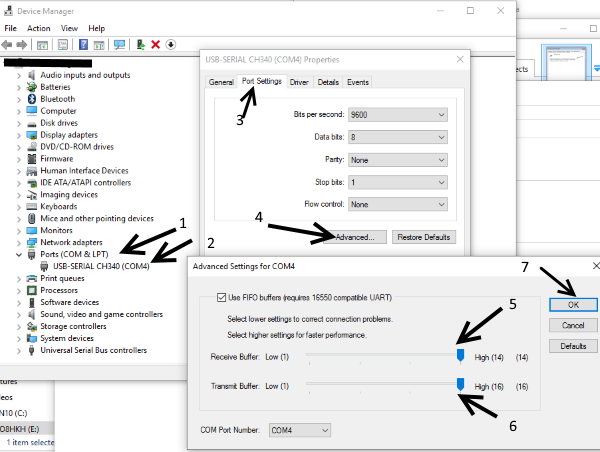This screenshot has width=600, height=452.
Task: Click the scan for hardware changes toolbar icon
Action: (119, 45)
